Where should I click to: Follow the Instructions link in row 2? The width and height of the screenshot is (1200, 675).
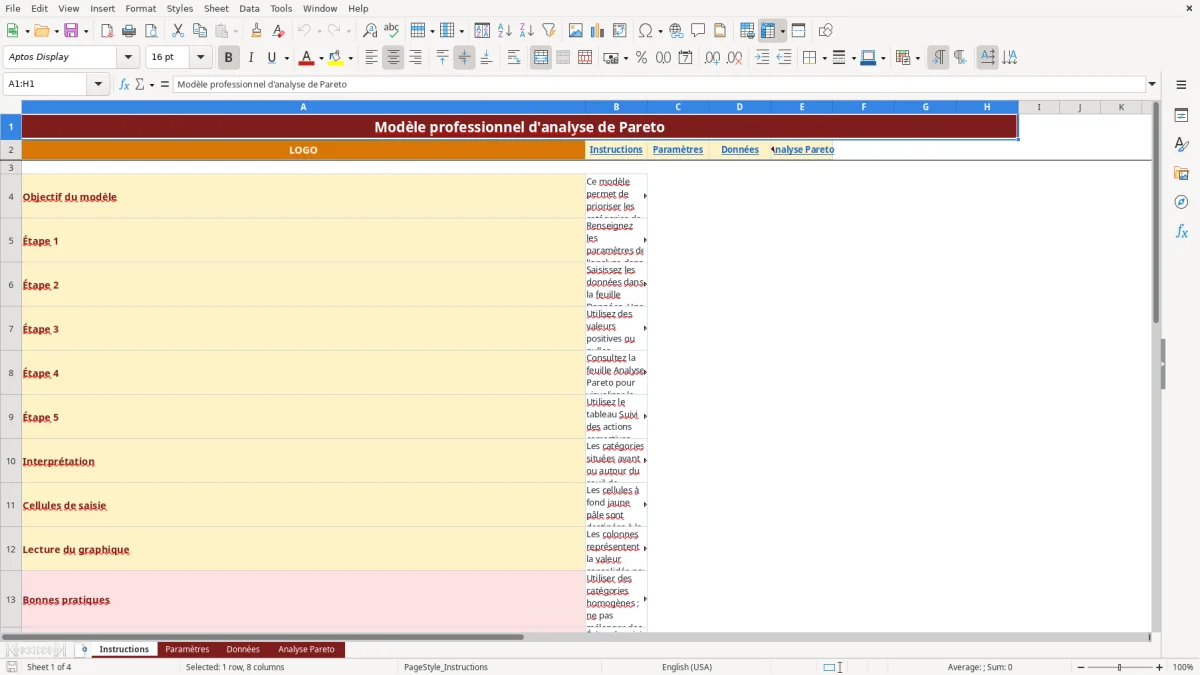pos(616,150)
